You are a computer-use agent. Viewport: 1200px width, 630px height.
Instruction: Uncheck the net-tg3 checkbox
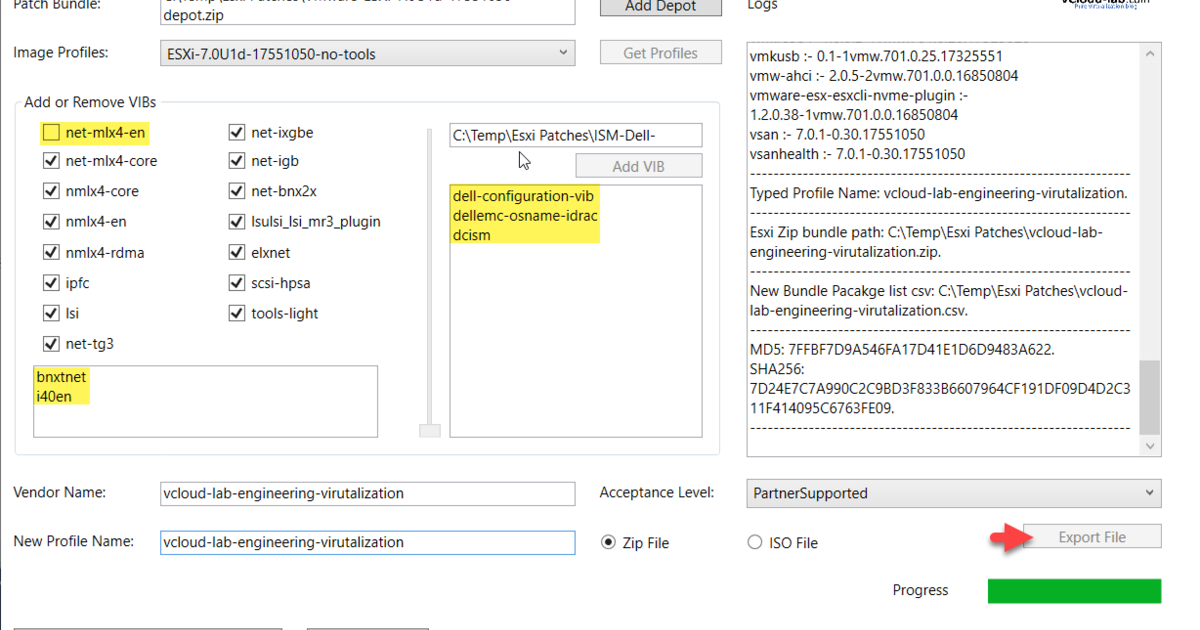pos(51,345)
